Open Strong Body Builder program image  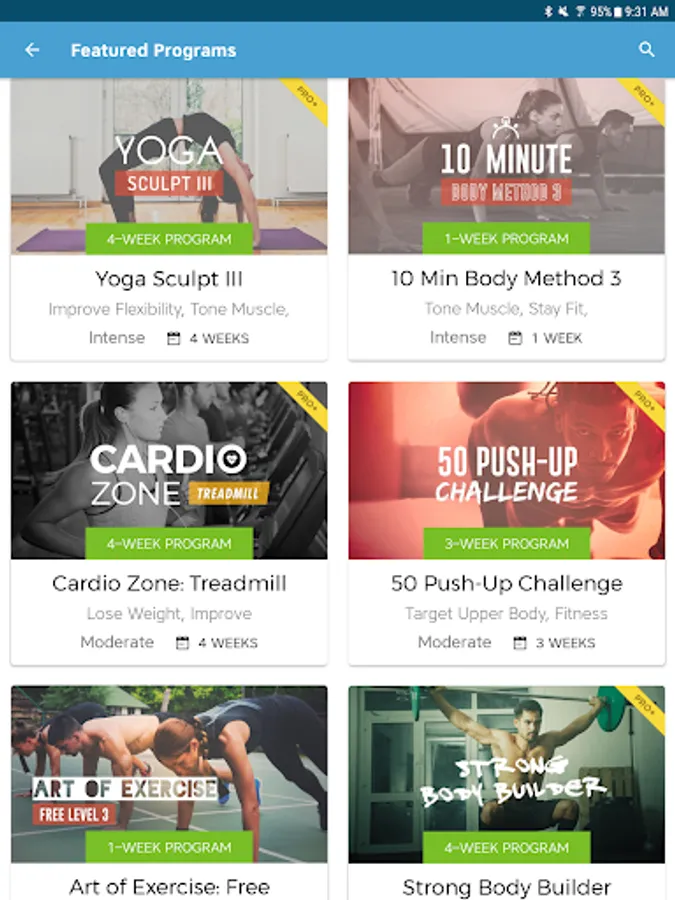(506, 774)
